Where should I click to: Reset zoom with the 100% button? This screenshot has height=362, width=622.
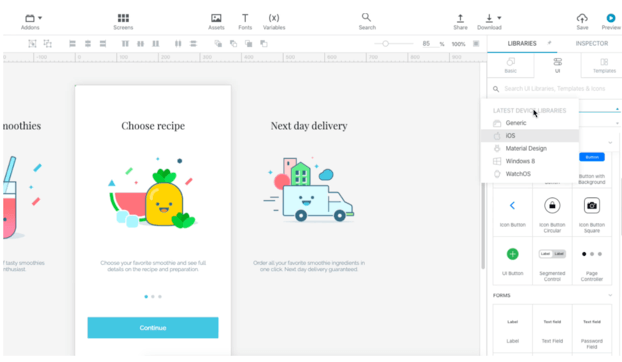tap(458, 44)
